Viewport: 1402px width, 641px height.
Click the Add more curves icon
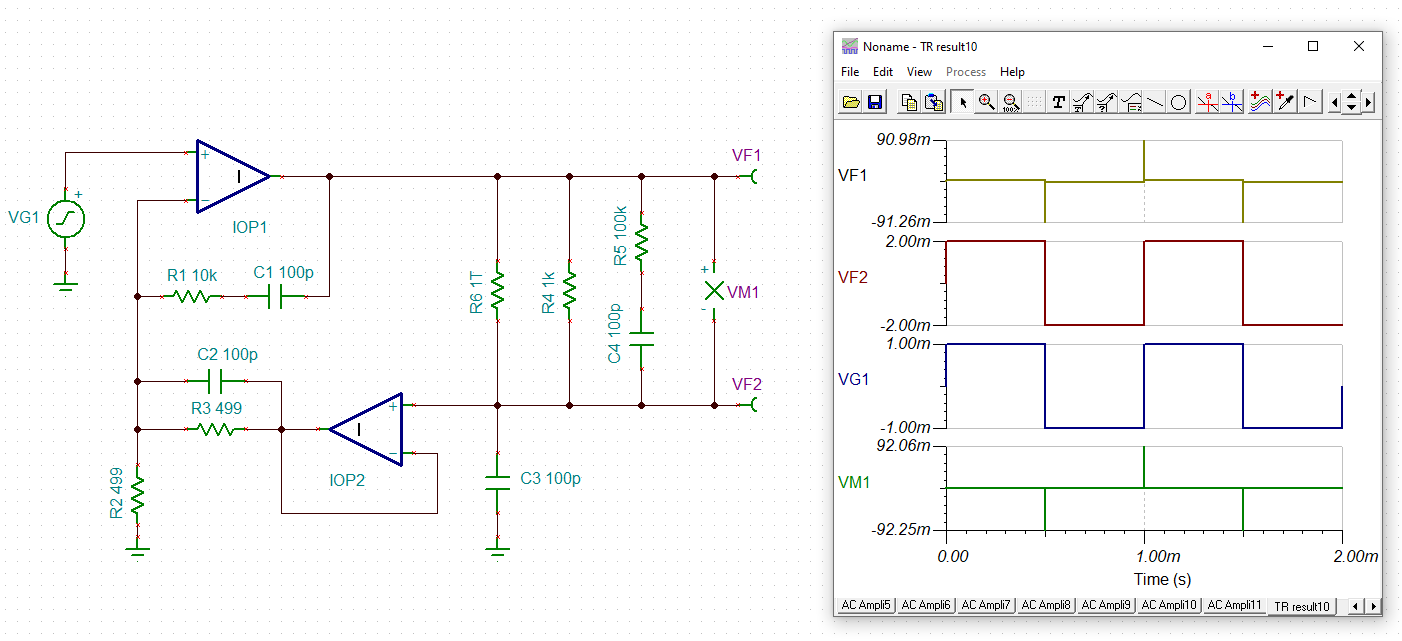click(x=1260, y=102)
